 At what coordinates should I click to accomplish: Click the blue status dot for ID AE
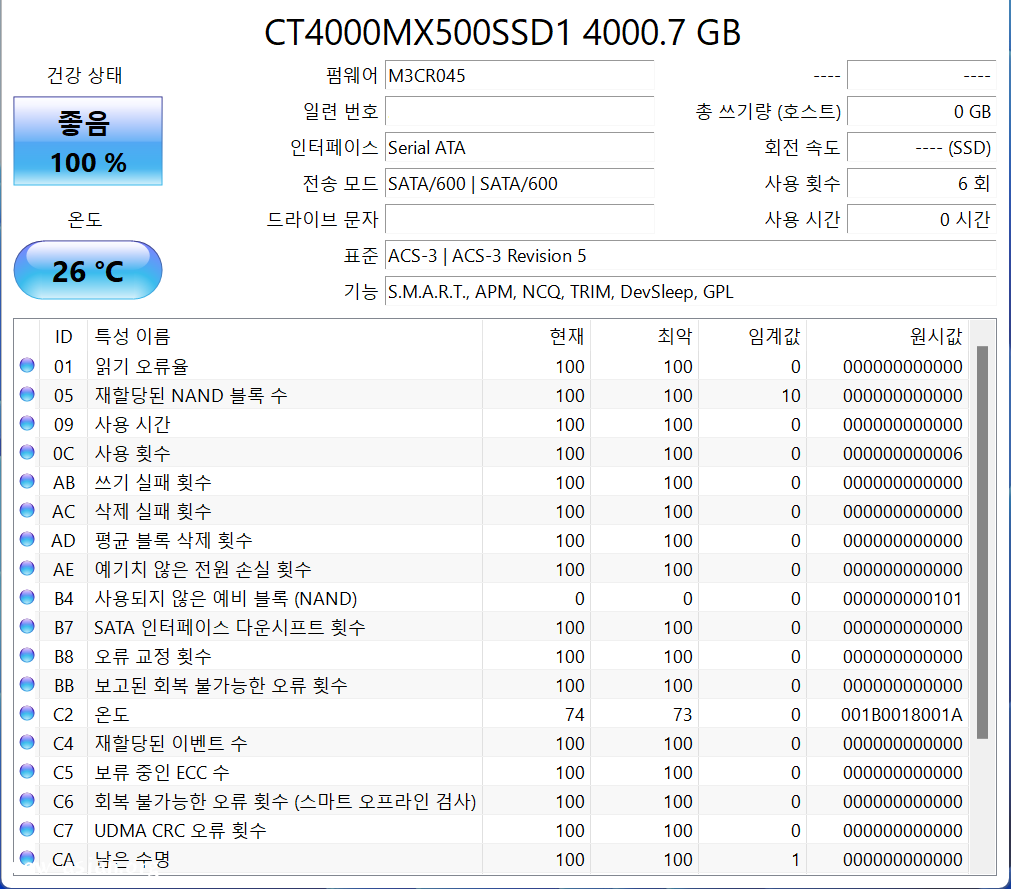click(27, 568)
